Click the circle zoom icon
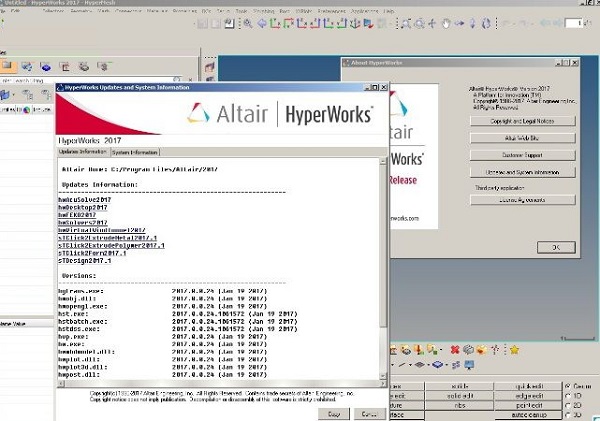 click(x=420, y=24)
